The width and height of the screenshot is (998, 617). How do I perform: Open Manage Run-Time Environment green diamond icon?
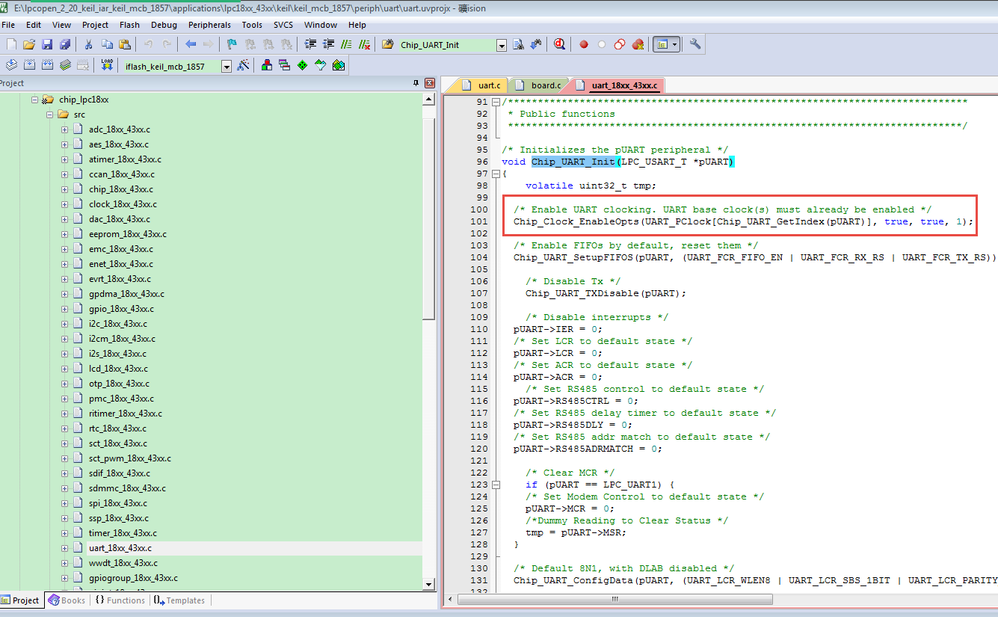pyautogui.click(x=302, y=66)
